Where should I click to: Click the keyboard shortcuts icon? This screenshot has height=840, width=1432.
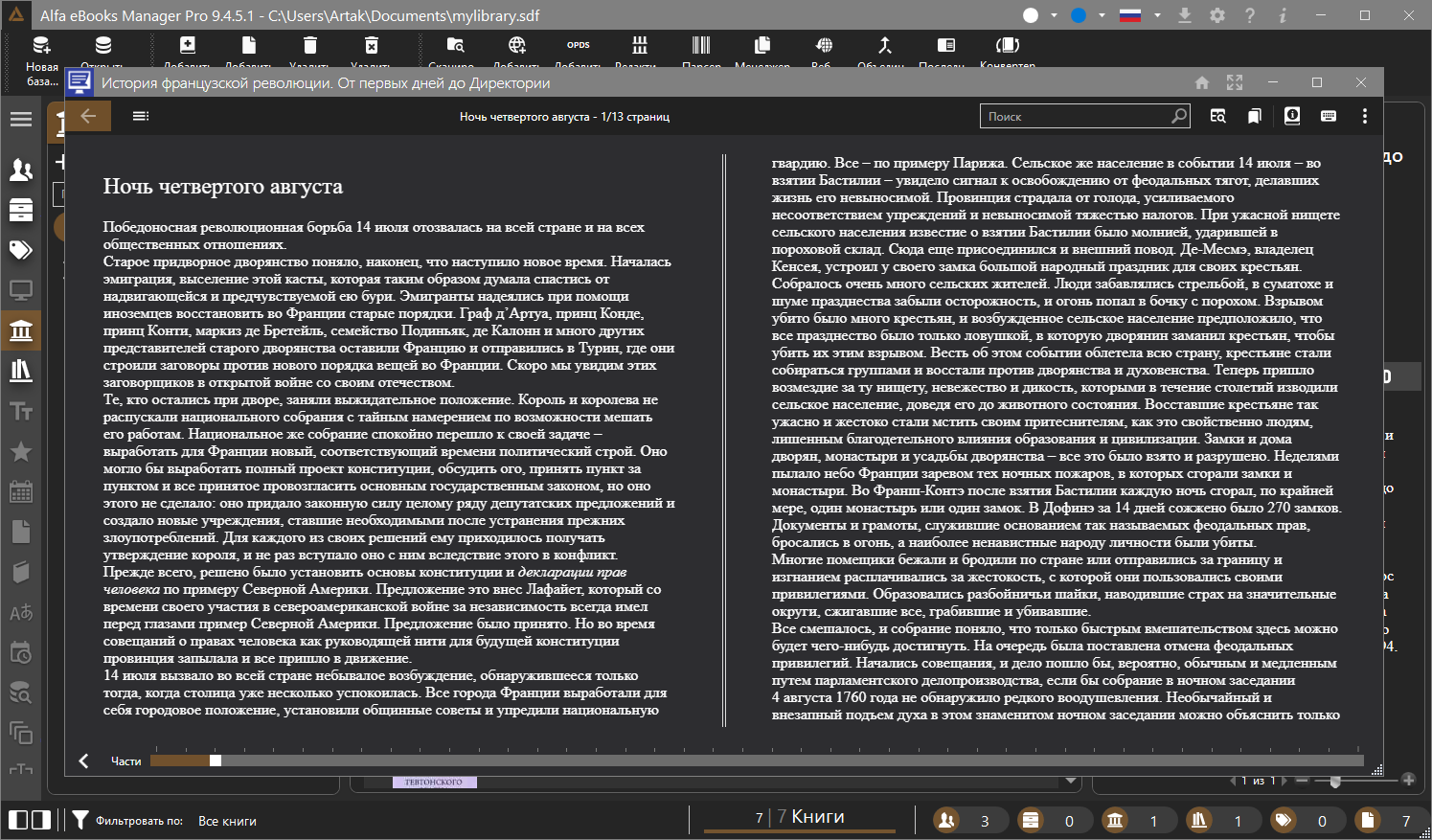tap(1329, 116)
